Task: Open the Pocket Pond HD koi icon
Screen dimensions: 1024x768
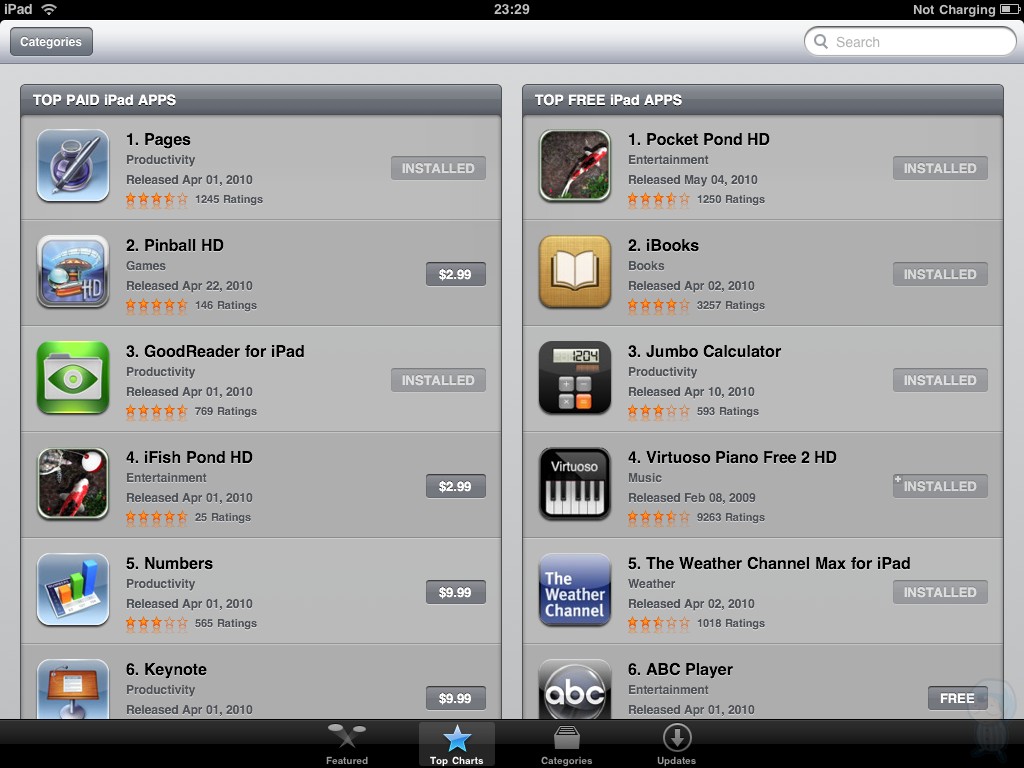Action: pyautogui.click(x=575, y=165)
